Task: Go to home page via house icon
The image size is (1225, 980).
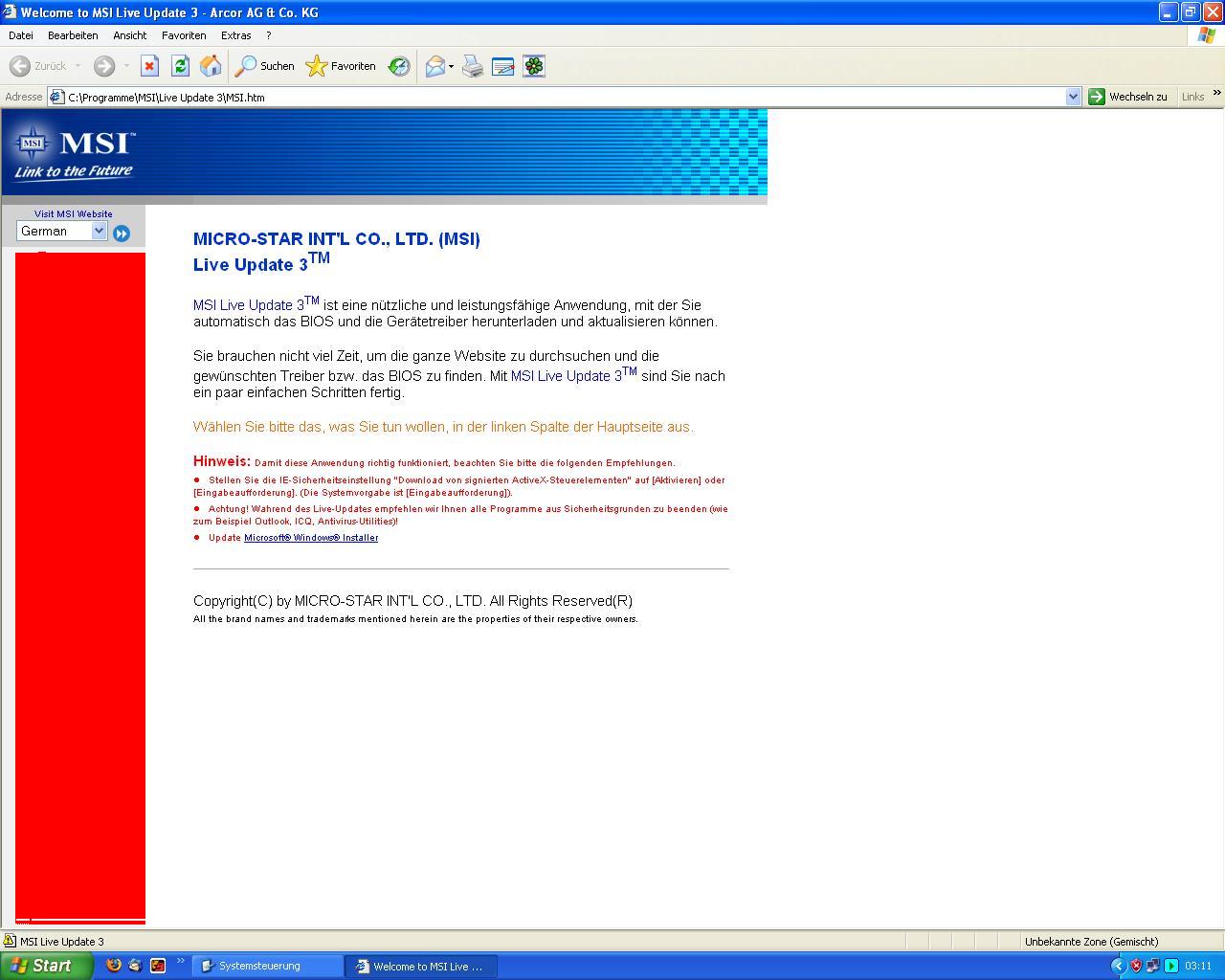Action: click(211, 66)
